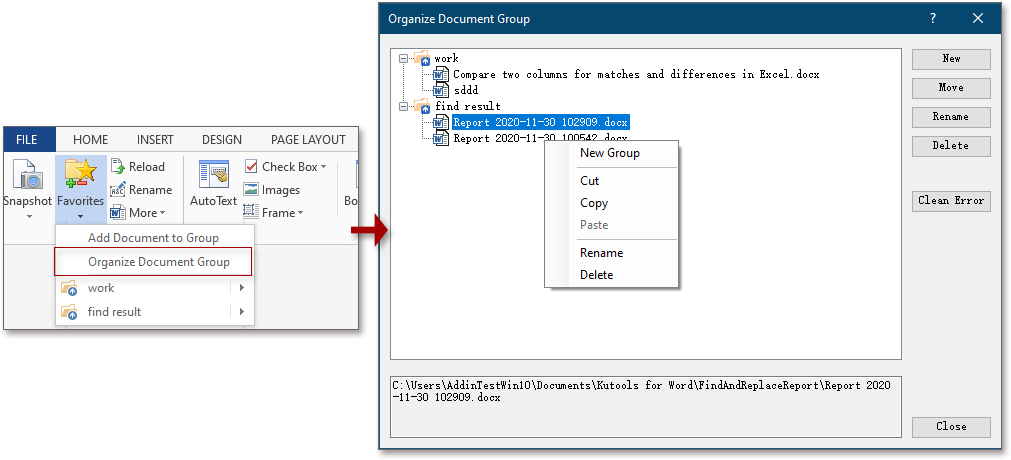The width and height of the screenshot is (1011, 460).
Task: Click the Reload icon in ribbon
Action: point(118,166)
